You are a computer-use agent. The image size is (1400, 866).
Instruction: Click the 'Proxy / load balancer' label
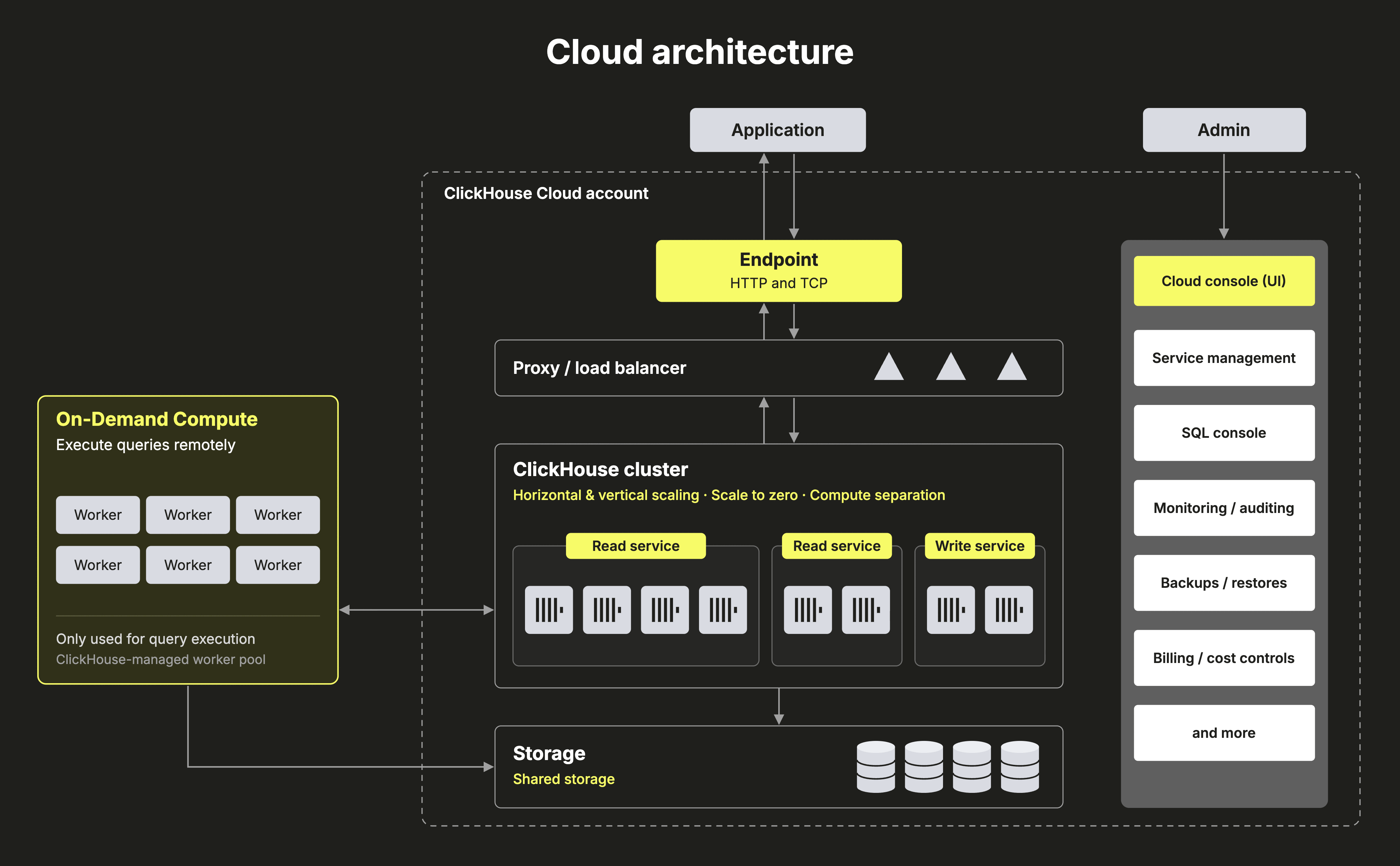pyautogui.click(x=599, y=368)
